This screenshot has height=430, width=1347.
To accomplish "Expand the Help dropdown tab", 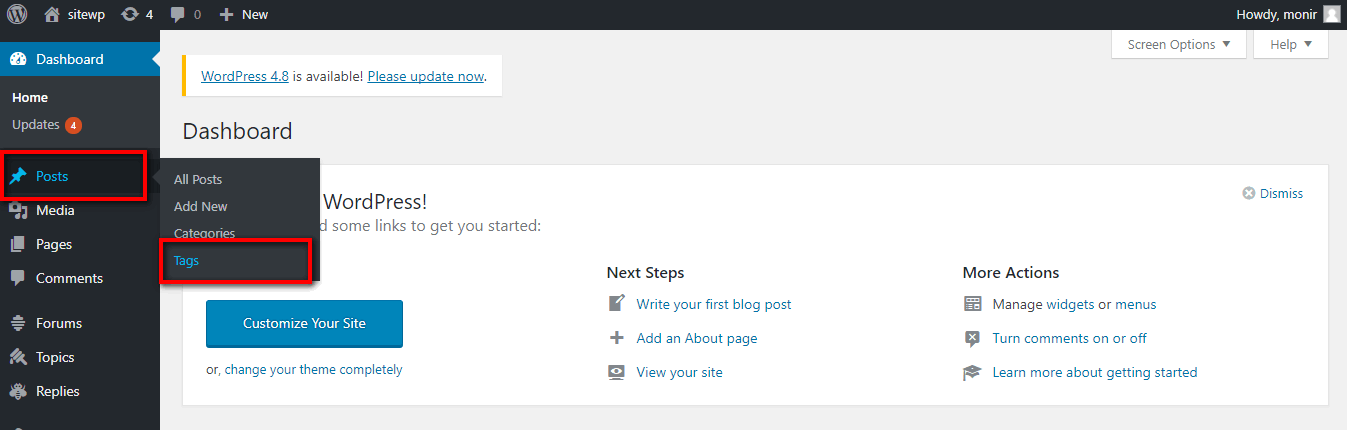I will pyautogui.click(x=1291, y=44).
